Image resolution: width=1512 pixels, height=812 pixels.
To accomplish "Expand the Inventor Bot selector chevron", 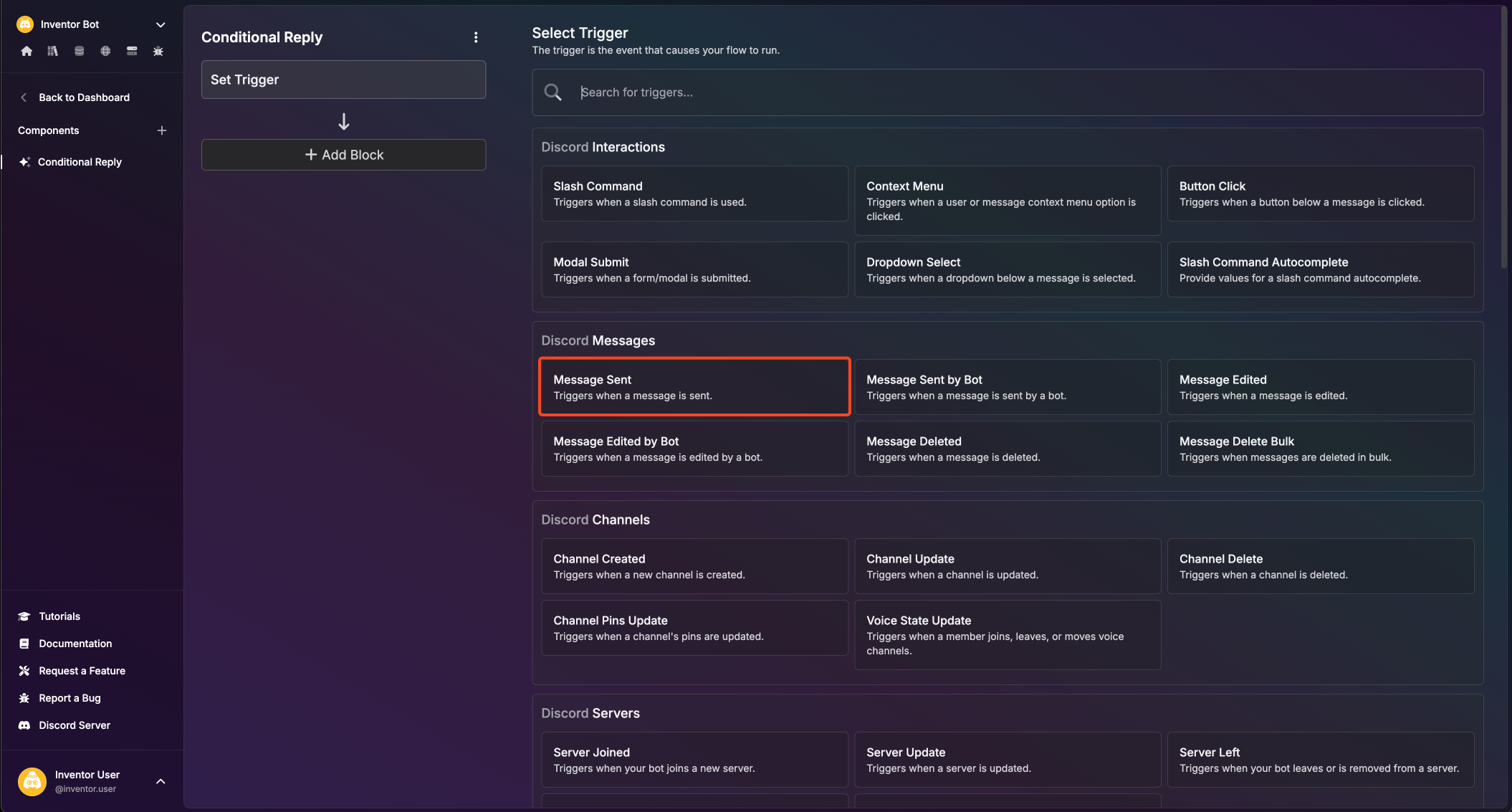I will [161, 24].
